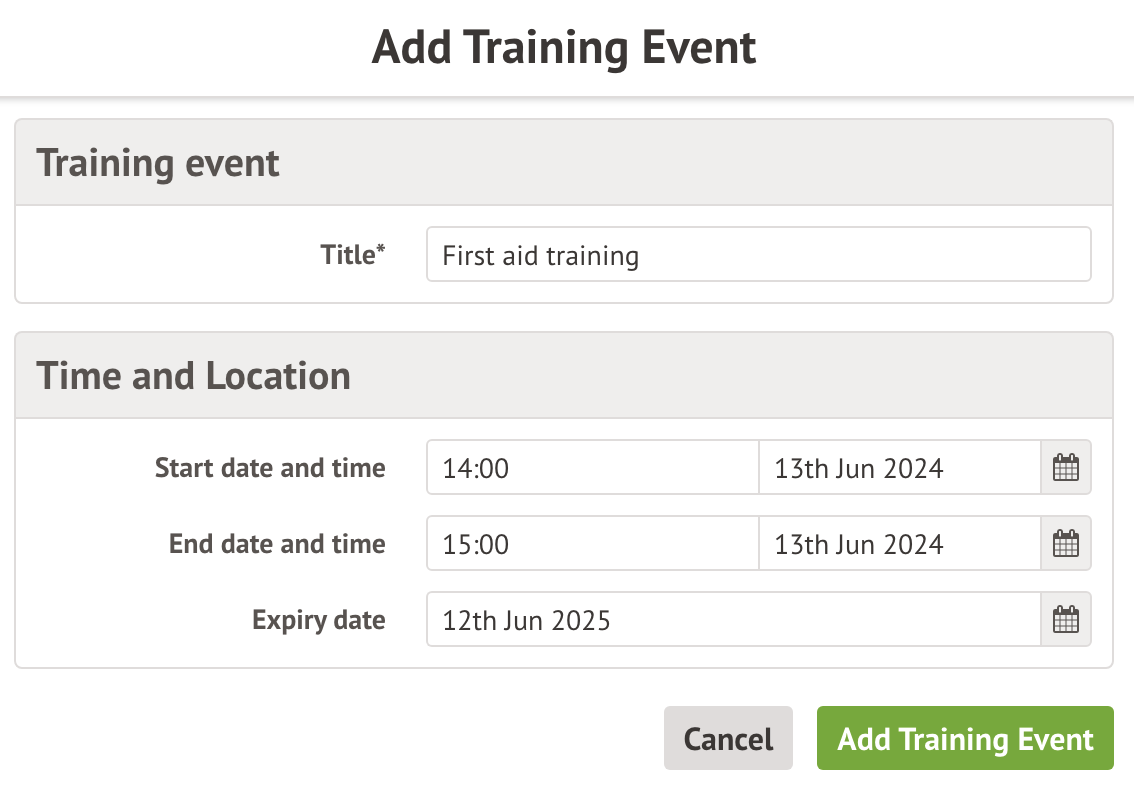Click the 'Time and Location' section header
1134x796 pixels.
tap(194, 376)
